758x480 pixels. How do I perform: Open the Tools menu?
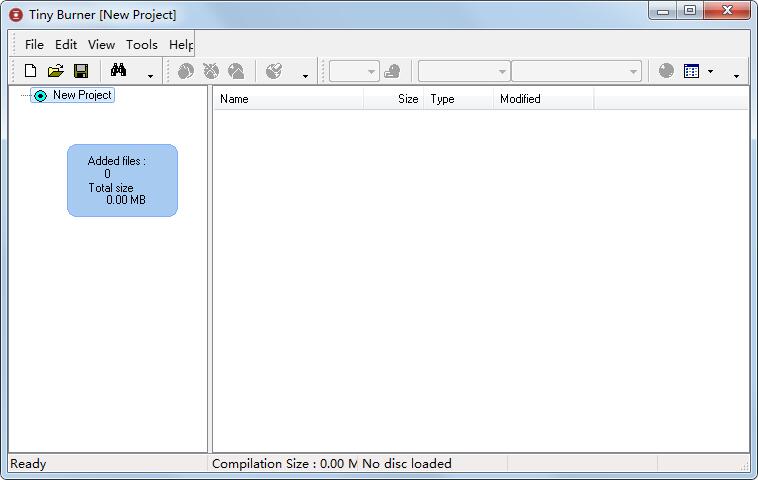click(x=142, y=44)
